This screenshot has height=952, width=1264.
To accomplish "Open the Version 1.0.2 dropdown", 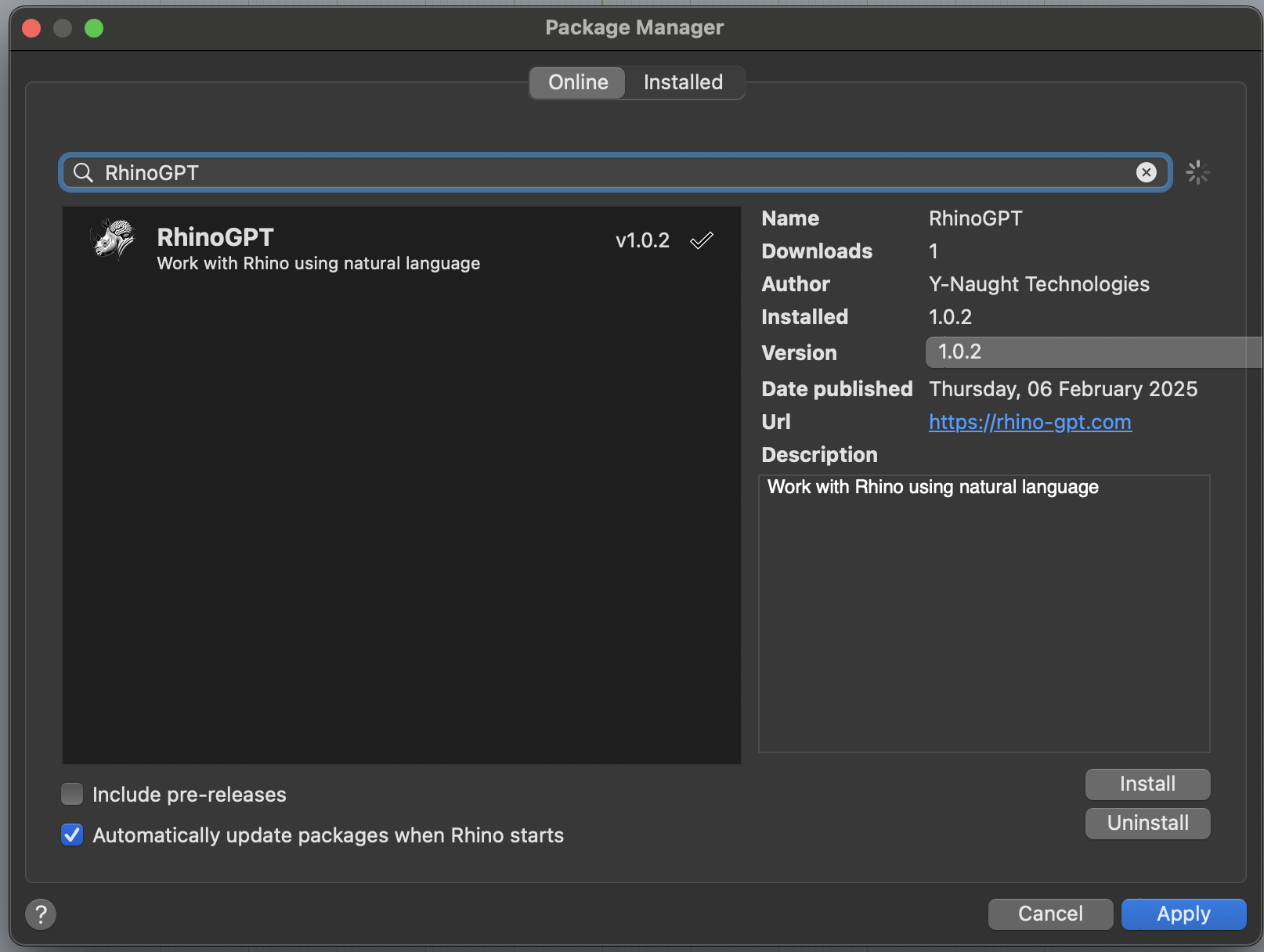I will (x=1092, y=352).
